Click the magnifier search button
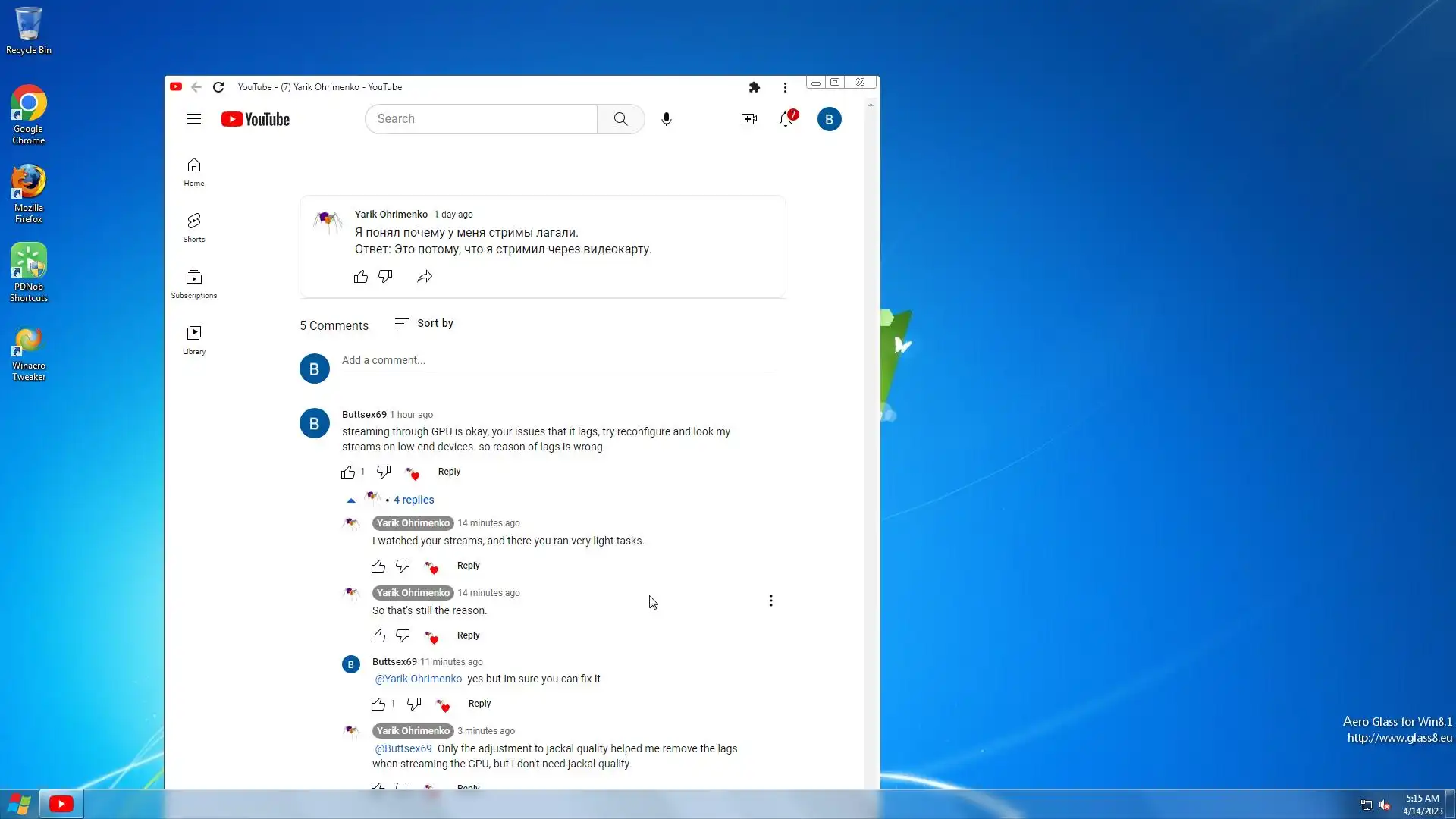The height and width of the screenshot is (819, 1456). coord(620,119)
